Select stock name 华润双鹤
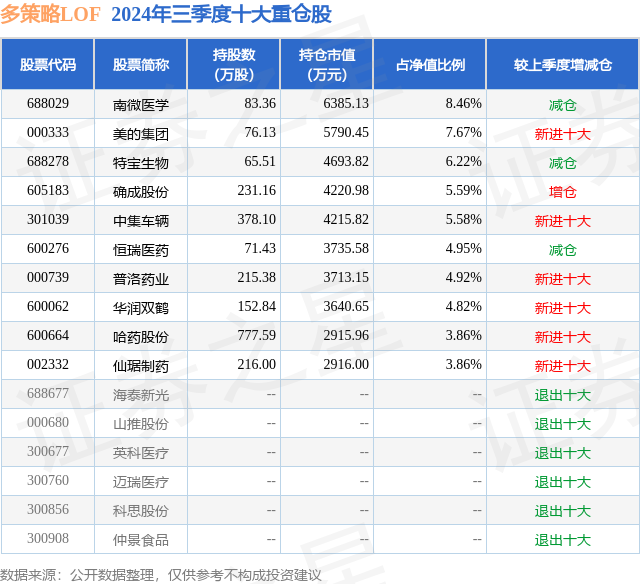This screenshot has height=584, width=640. pos(141,308)
